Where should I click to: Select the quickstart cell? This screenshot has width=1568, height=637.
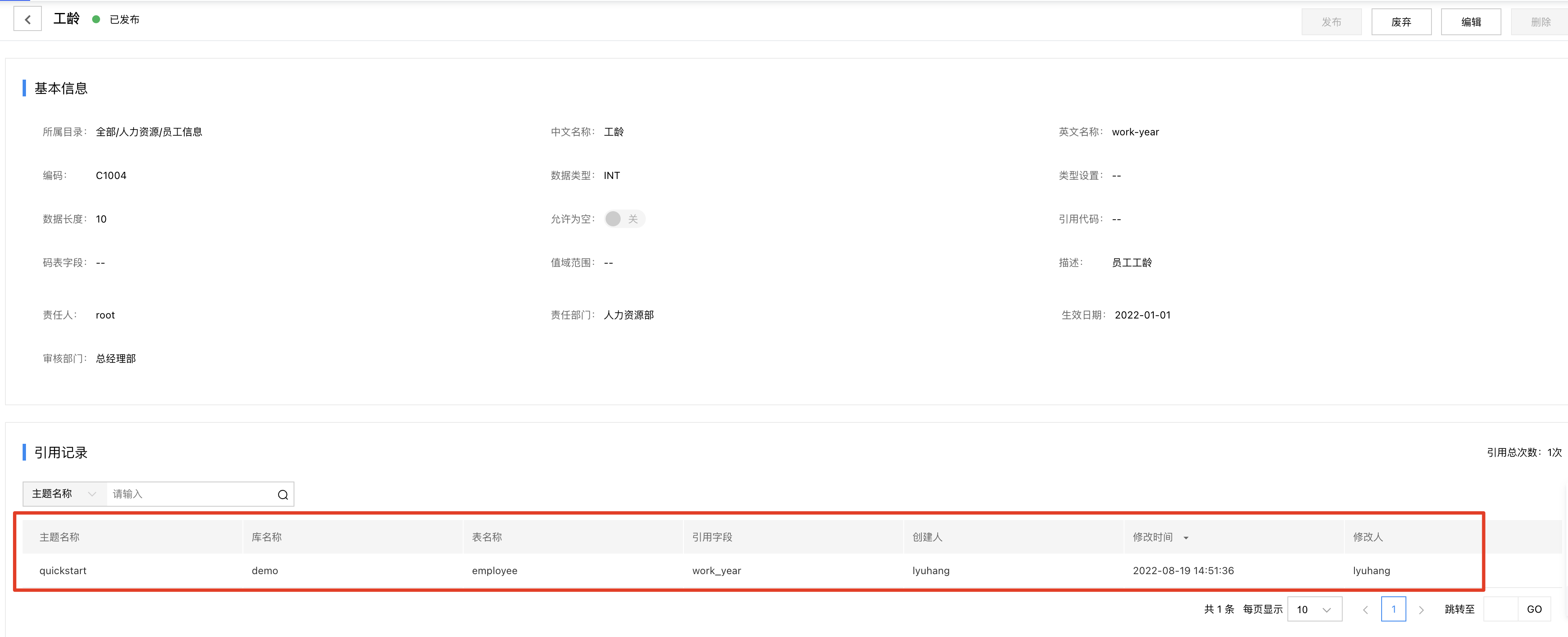63,571
